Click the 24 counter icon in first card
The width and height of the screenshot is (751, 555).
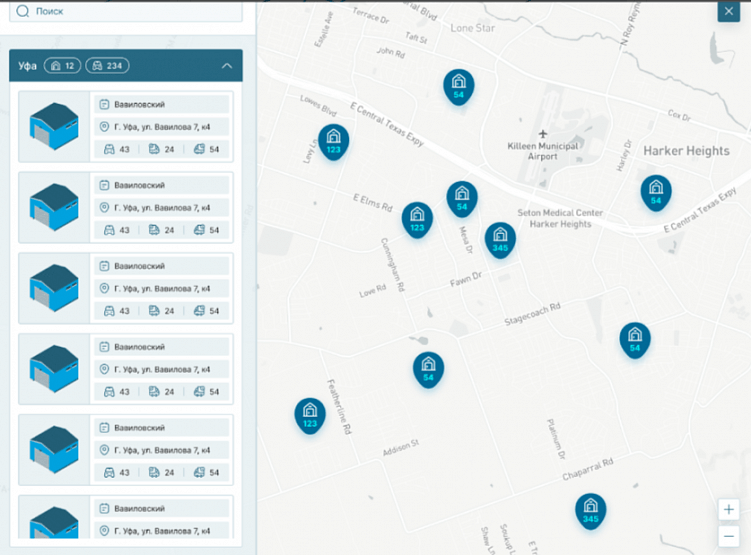click(154, 149)
